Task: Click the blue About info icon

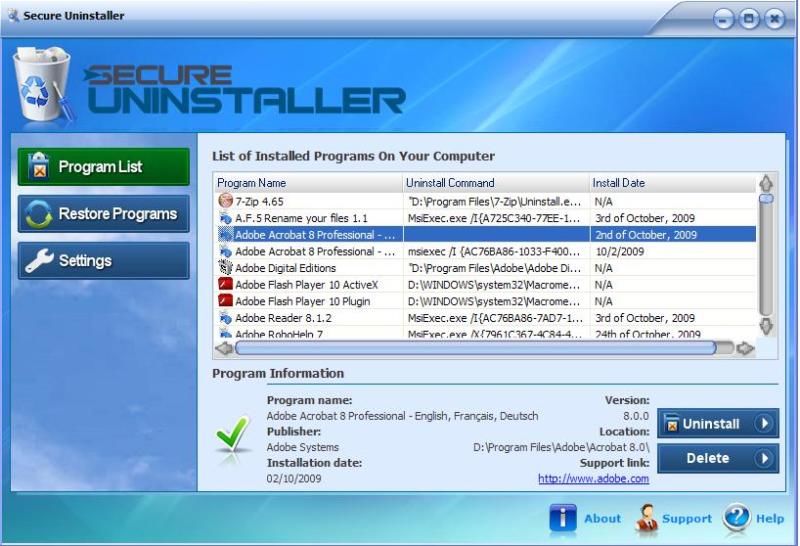Action: pyautogui.click(x=563, y=519)
